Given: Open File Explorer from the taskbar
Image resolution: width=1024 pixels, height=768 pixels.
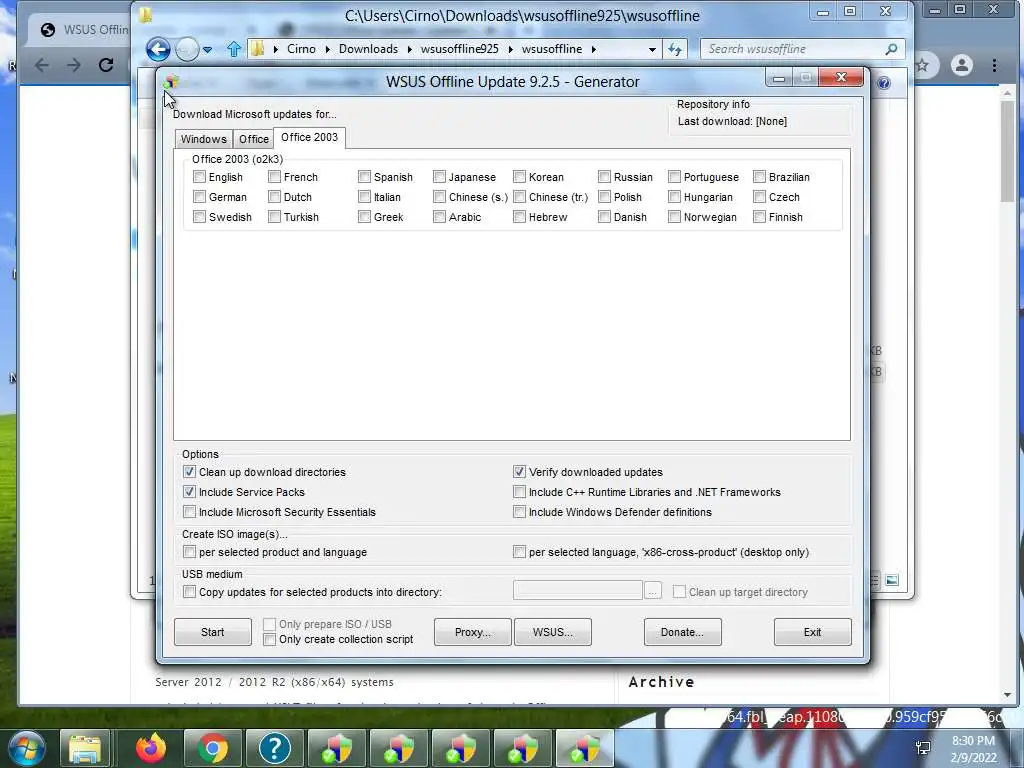Looking at the screenshot, I should (86, 748).
